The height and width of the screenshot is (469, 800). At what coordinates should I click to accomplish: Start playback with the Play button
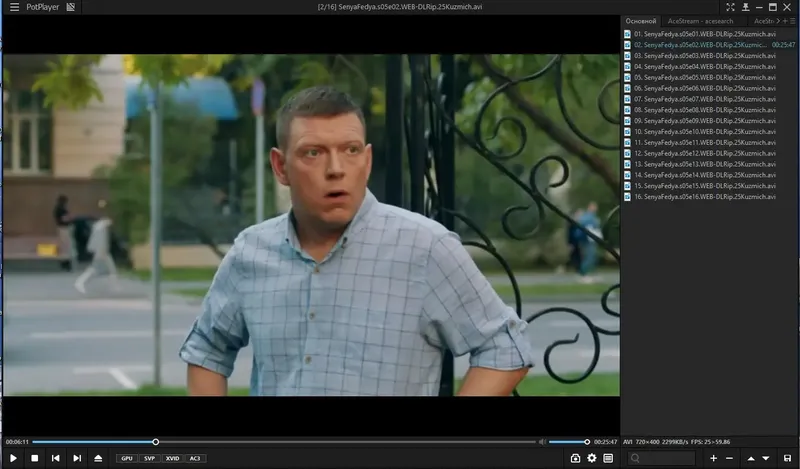point(13,458)
